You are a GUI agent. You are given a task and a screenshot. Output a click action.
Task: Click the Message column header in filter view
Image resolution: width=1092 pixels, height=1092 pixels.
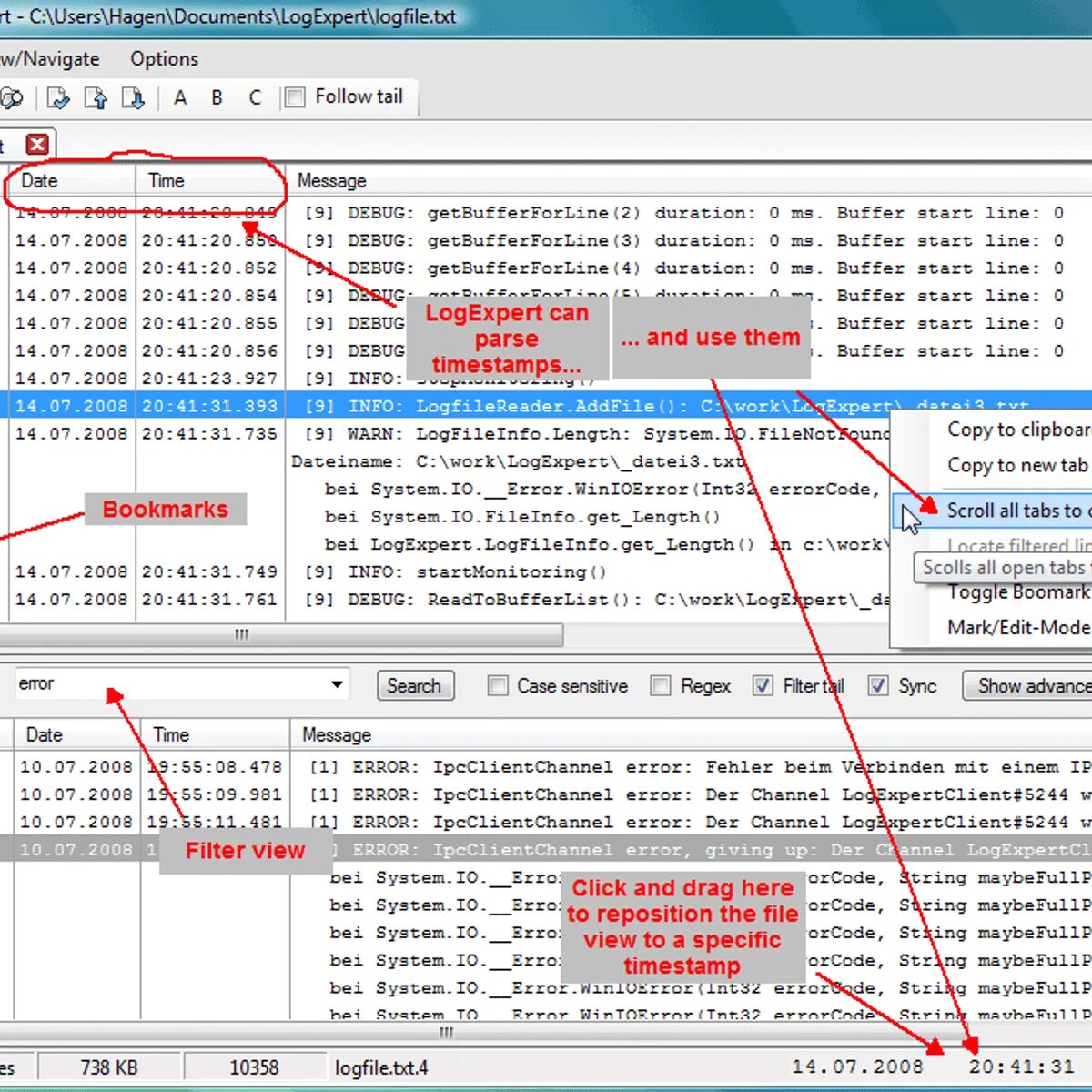(x=691, y=734)
